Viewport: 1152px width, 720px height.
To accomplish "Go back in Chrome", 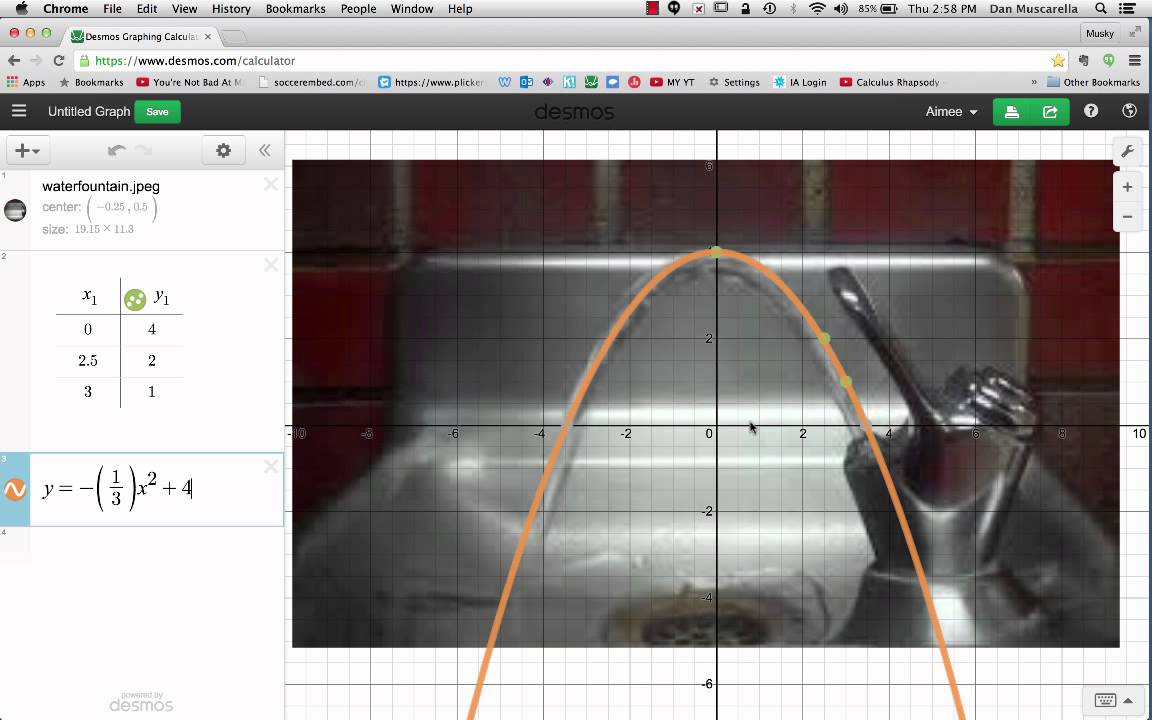I will coord(14,60).
